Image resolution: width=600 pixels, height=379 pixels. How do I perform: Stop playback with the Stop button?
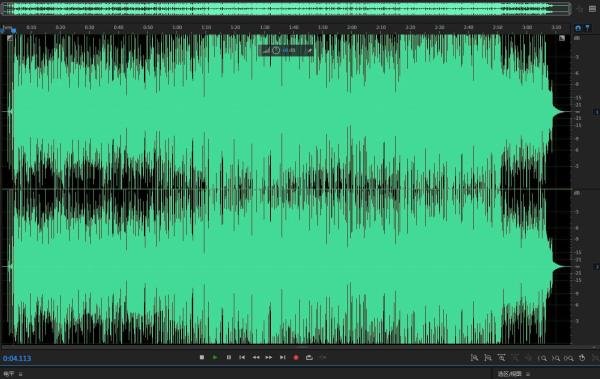tap(202, 357)
